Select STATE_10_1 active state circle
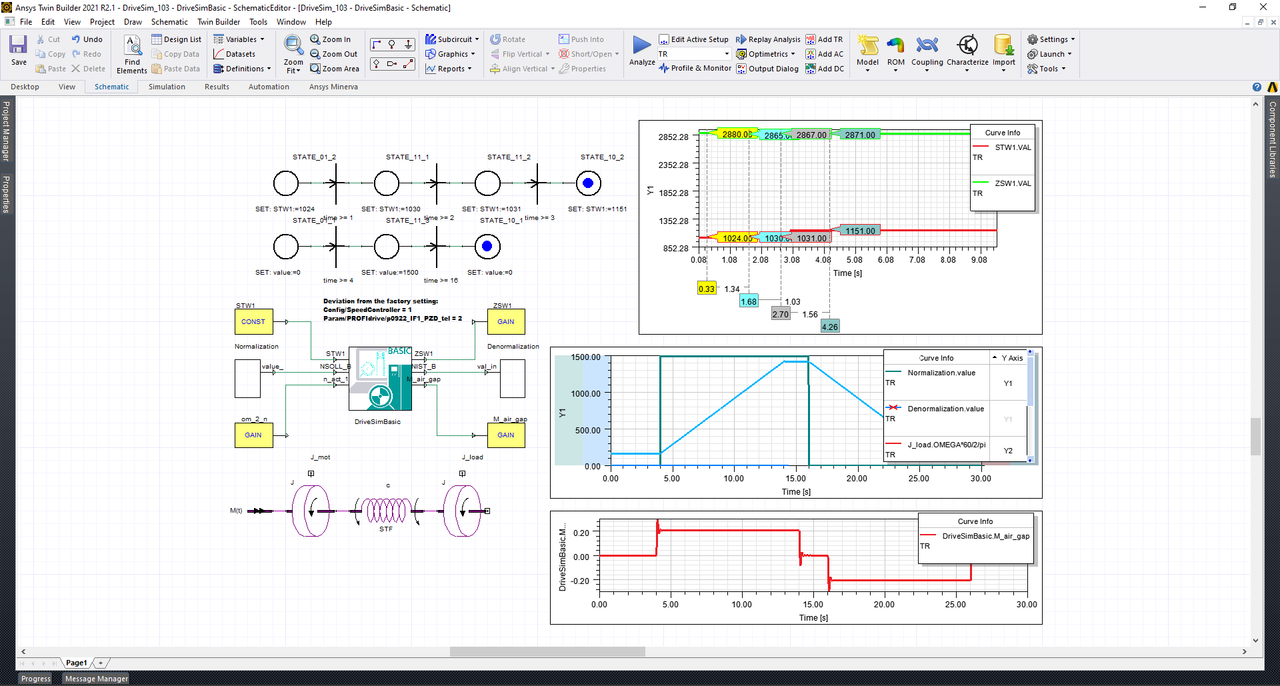The height and width of the screenshot is (686, 1280). pyautogui.click(x=486, y=245)
